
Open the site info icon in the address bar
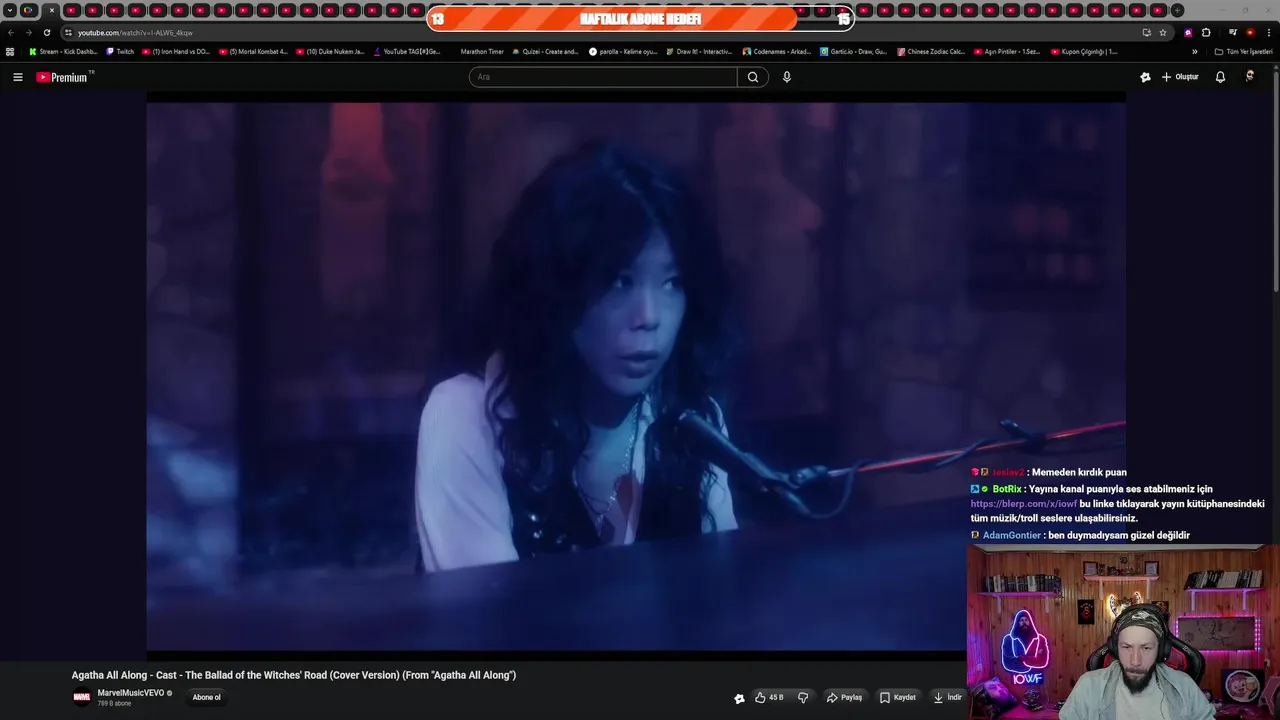[x=68, y=33]
